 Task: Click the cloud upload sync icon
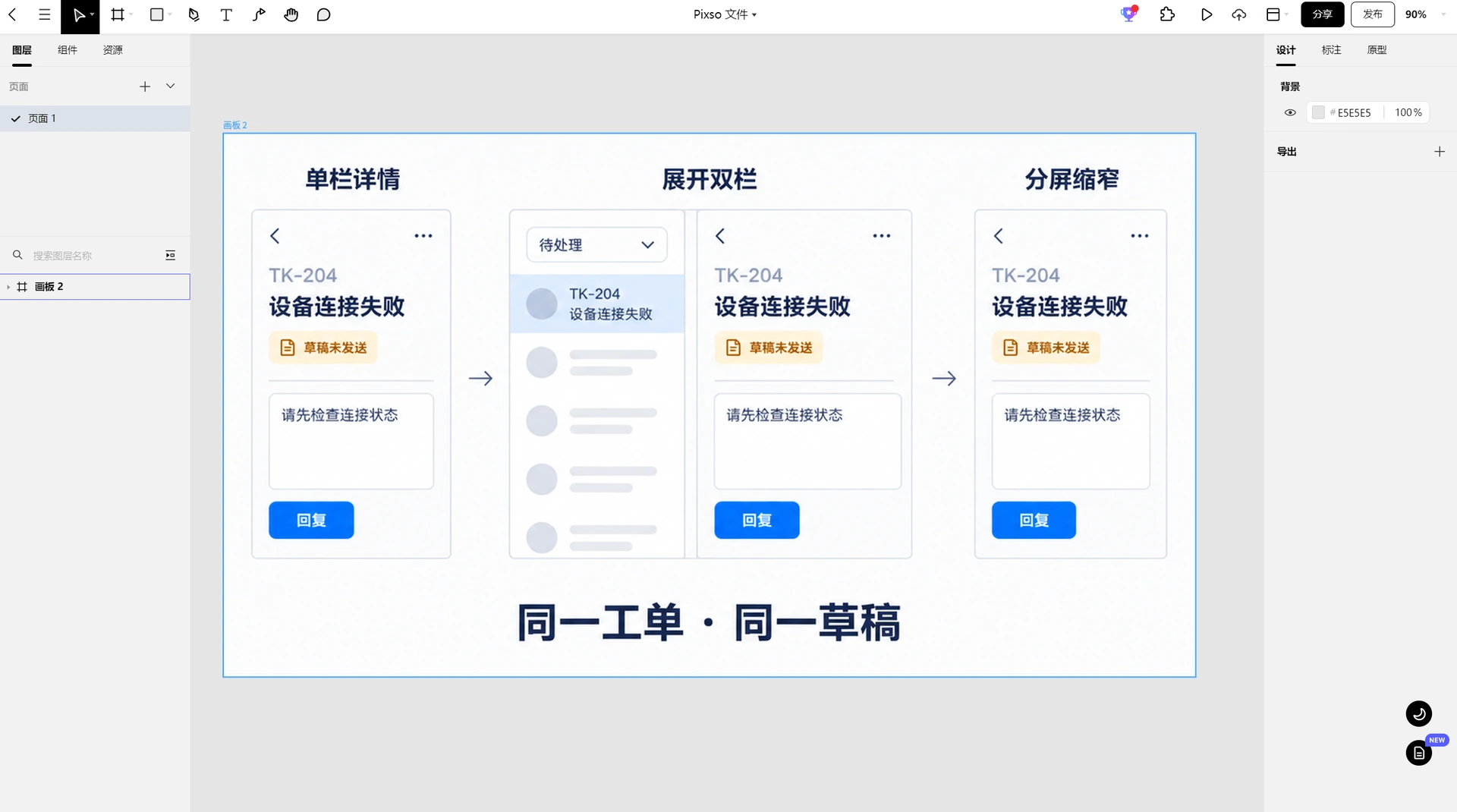1239,14
